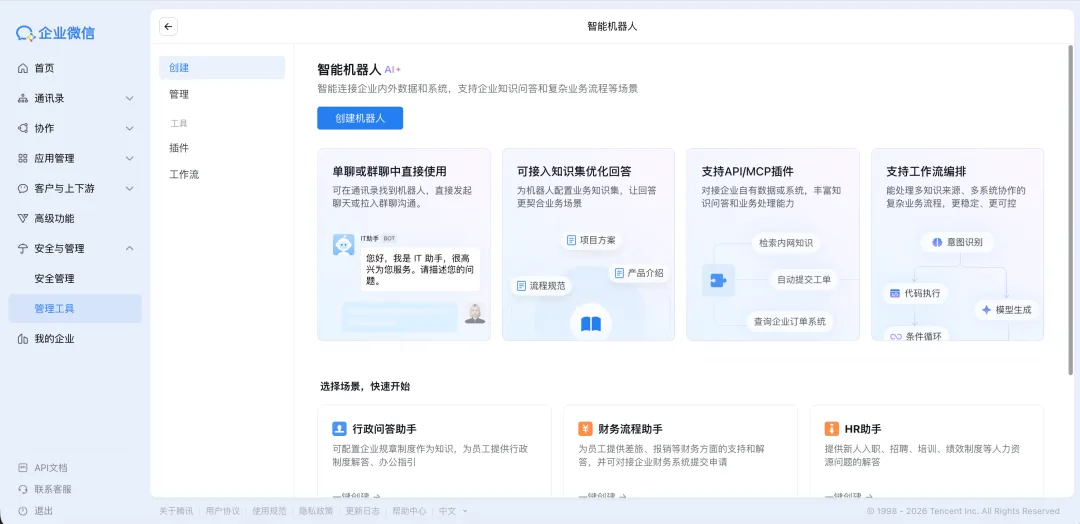Viewport: 1080px width, 524px height.
Task: Click the 应用管理 grid icon
Action: [x=23, y=158]
